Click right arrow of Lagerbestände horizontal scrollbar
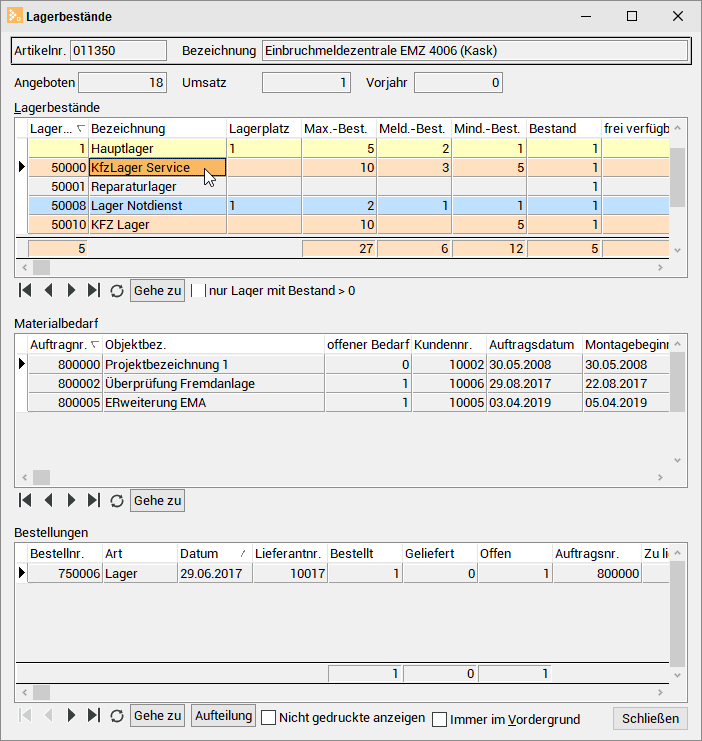 coord(660,267)
